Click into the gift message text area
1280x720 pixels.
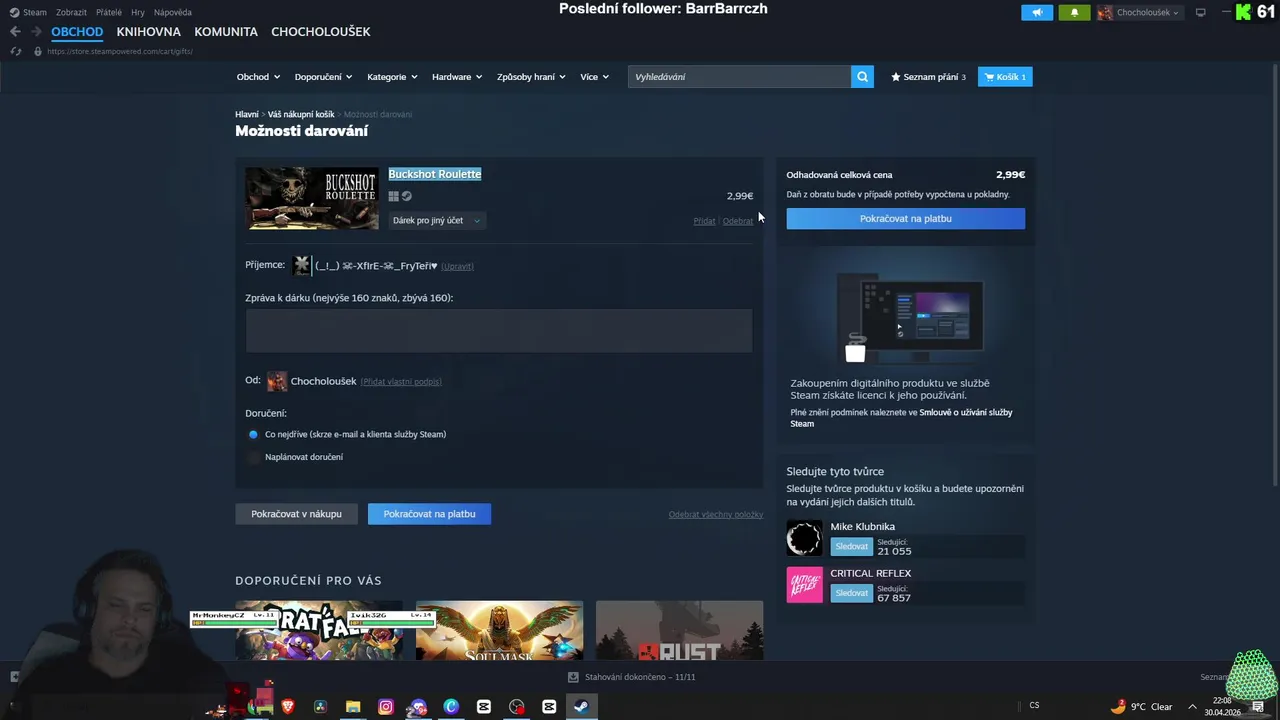click(x=499, y=331)
